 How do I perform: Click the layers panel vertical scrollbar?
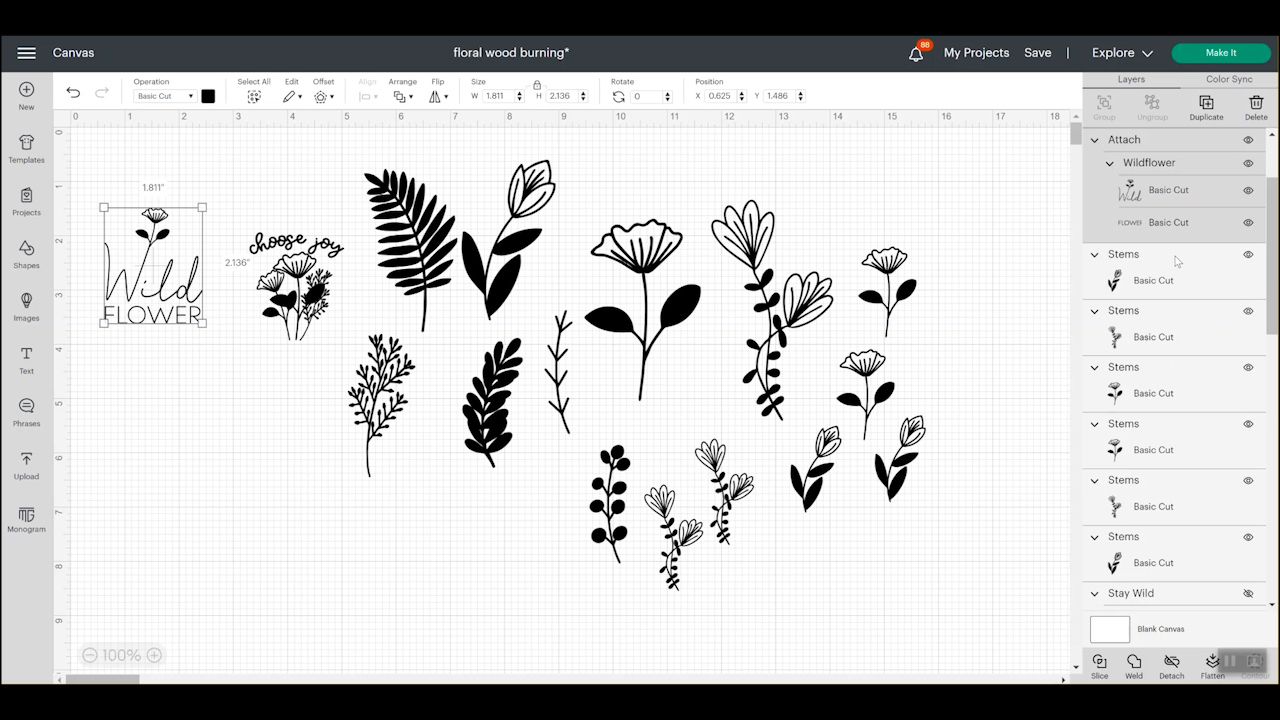tap(1272, 255)
